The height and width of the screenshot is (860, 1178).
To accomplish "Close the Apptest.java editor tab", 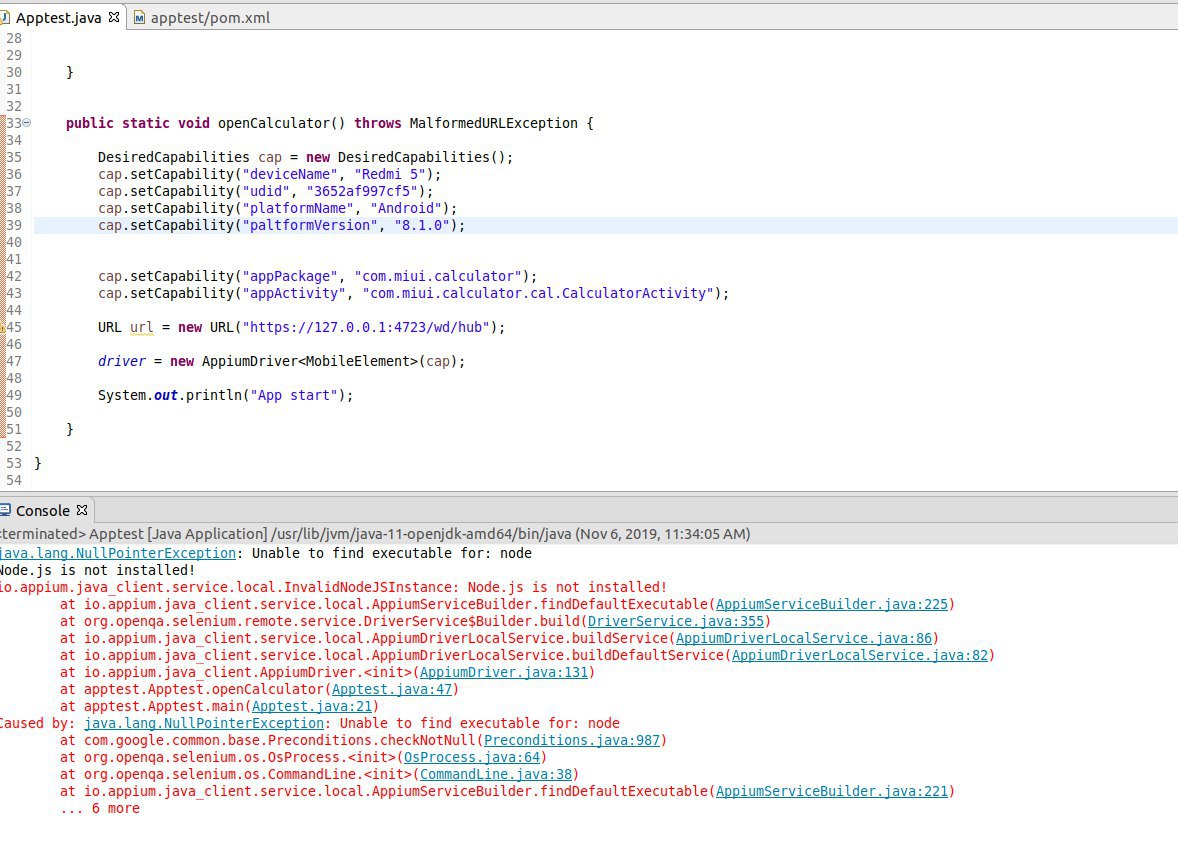I will 114,17.
